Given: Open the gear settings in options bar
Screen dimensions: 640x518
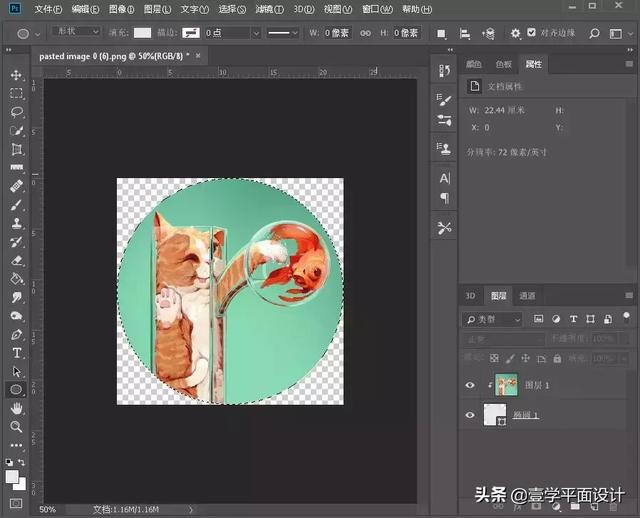Looking at the screenshot, I should [x=516, y=33].
